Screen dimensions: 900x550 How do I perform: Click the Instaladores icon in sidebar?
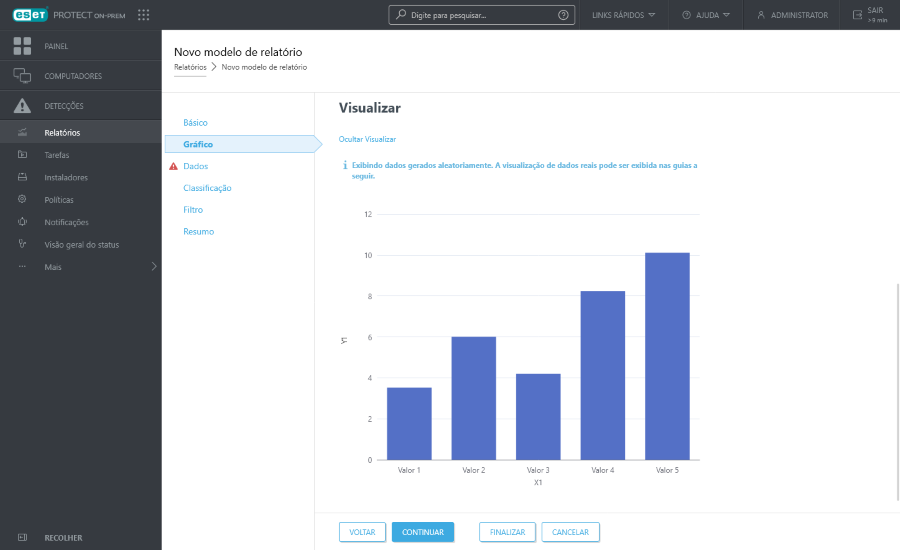[x=22, y=177]
